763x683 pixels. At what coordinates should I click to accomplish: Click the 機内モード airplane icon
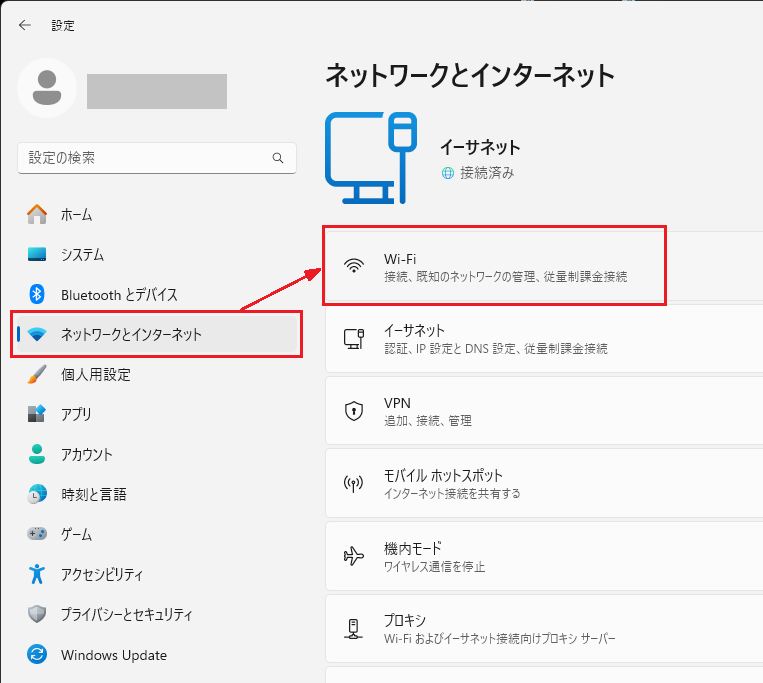point(354,556)
